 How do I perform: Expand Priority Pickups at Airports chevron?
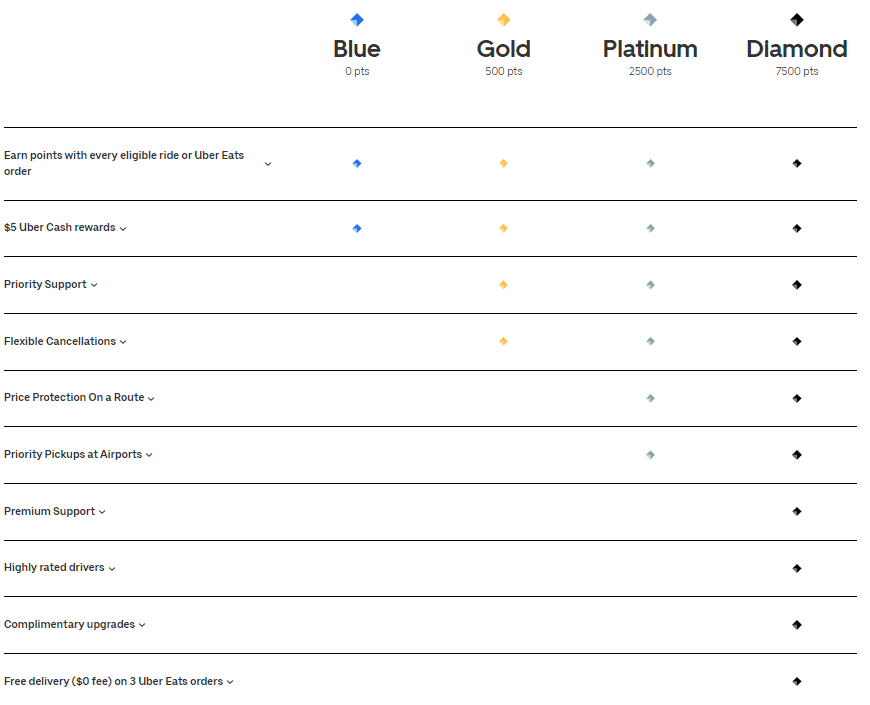[x=149, y=455]
